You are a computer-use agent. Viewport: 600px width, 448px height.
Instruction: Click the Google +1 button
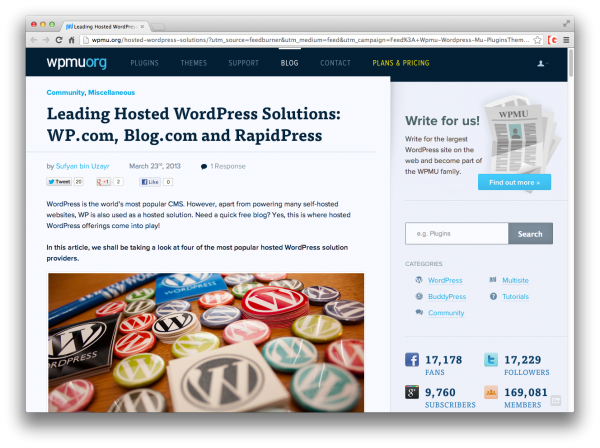coord(103,182)
